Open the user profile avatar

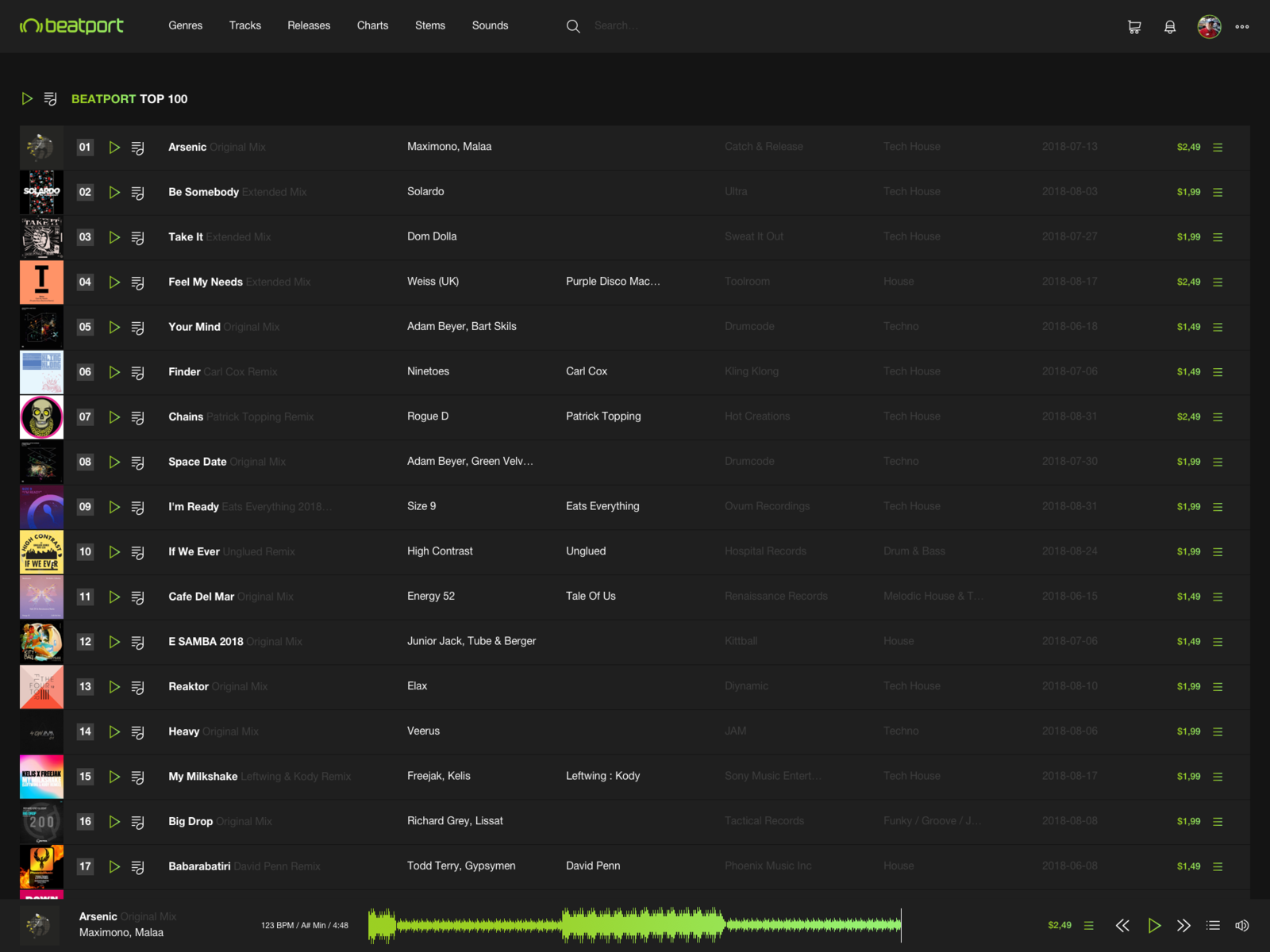point(1209,26)
